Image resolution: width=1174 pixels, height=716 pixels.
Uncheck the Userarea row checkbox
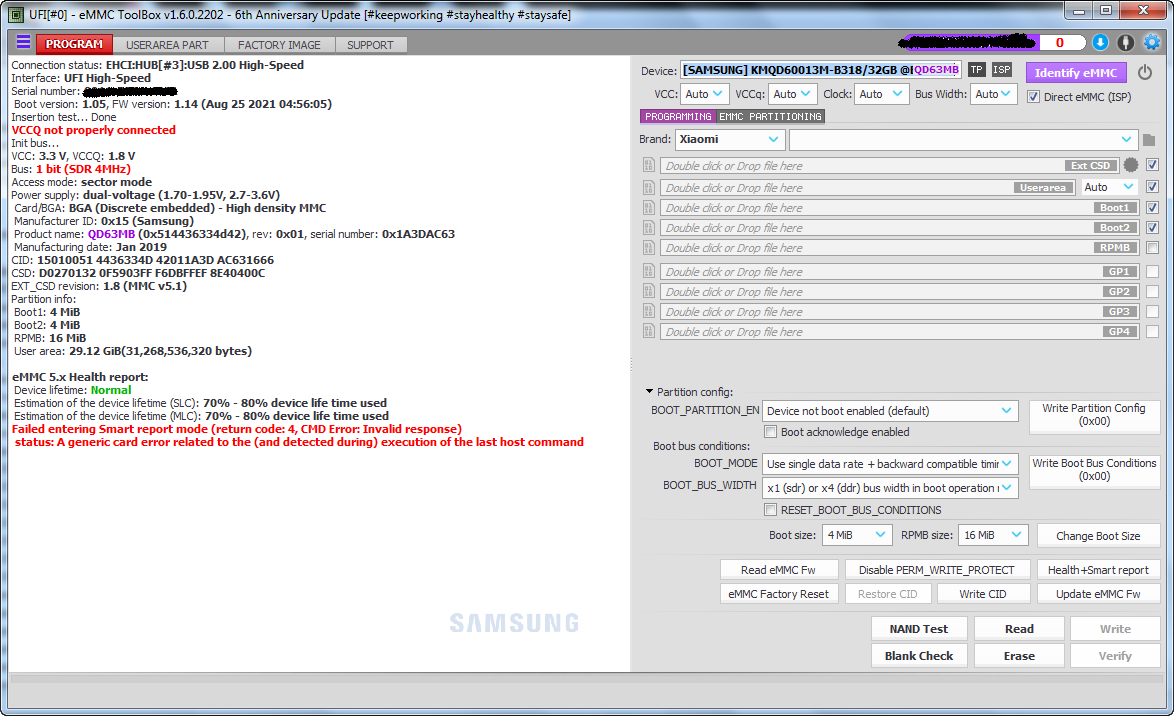tap(1152, 186)
